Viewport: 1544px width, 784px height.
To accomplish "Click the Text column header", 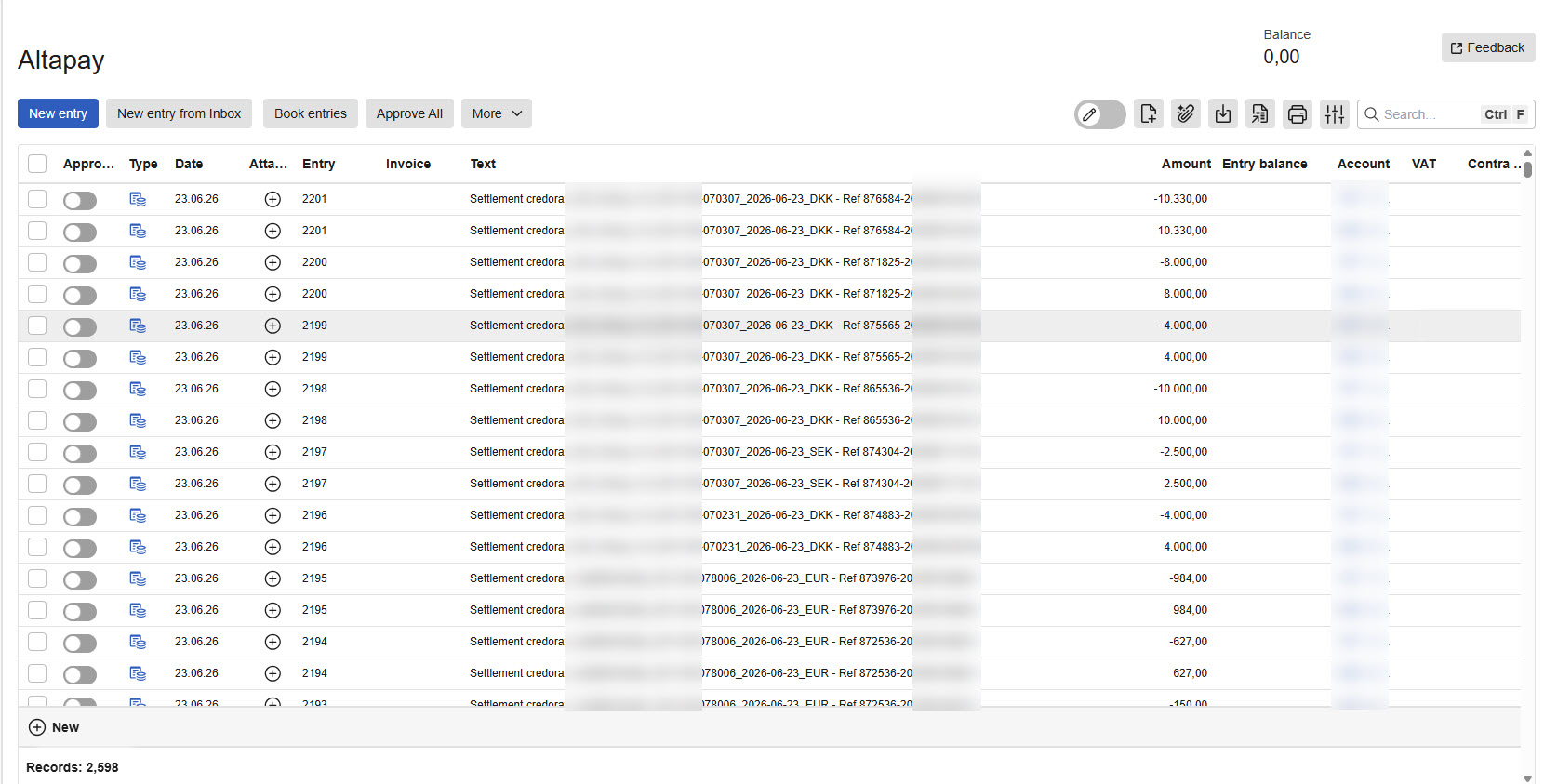I will 483,164.
